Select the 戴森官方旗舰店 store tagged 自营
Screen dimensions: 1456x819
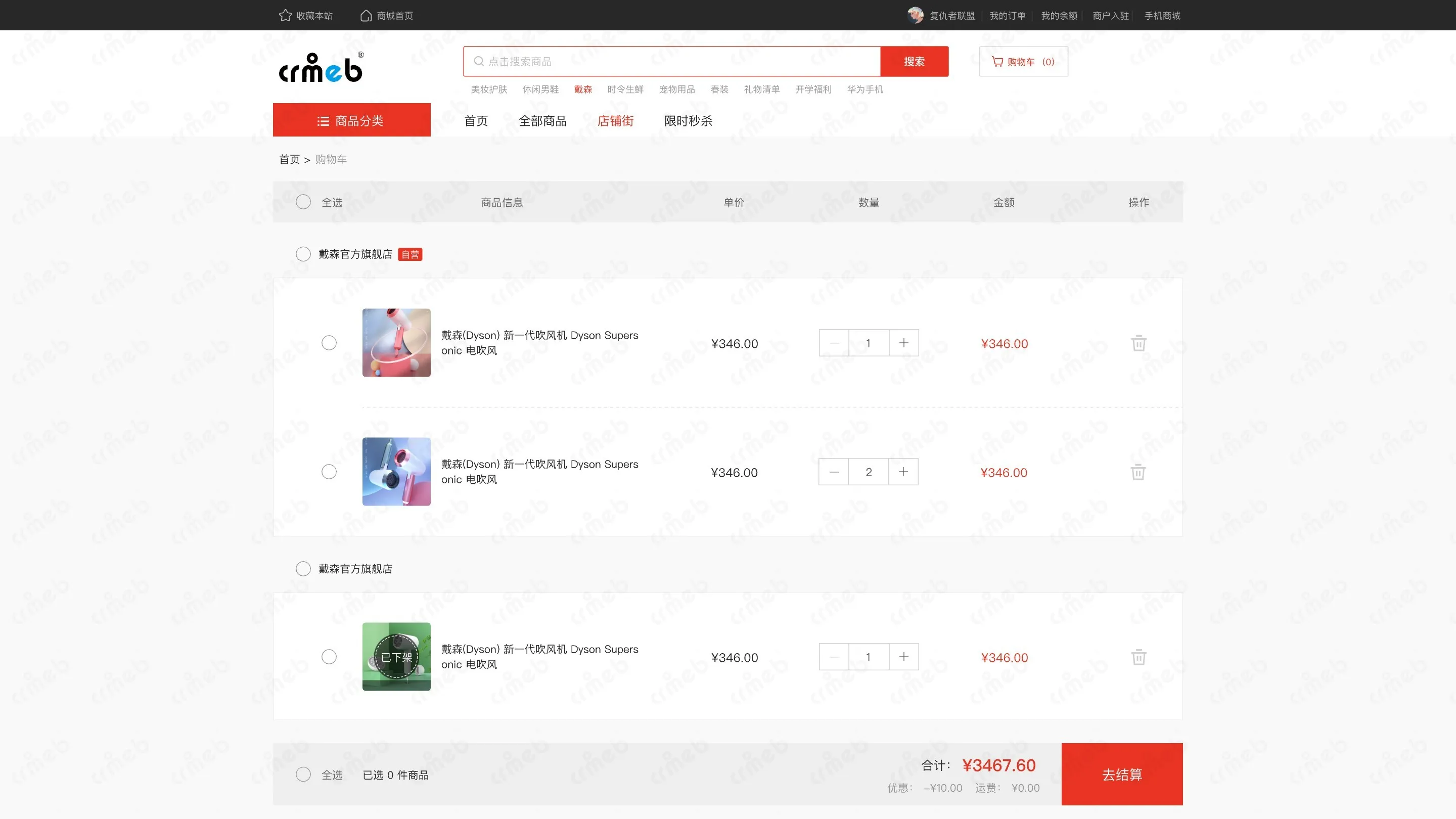tap(303, 254)
